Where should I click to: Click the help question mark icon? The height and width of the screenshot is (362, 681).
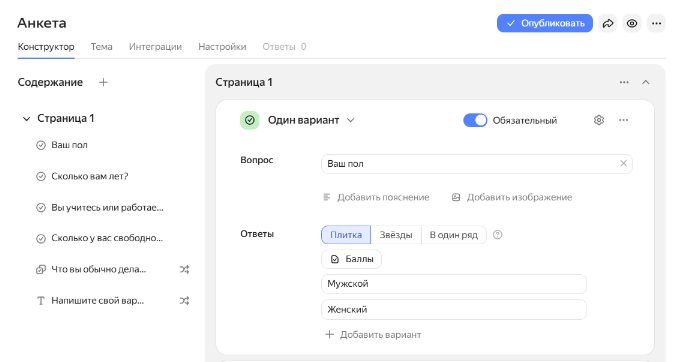pyautogui.click(x=498, y=235)
